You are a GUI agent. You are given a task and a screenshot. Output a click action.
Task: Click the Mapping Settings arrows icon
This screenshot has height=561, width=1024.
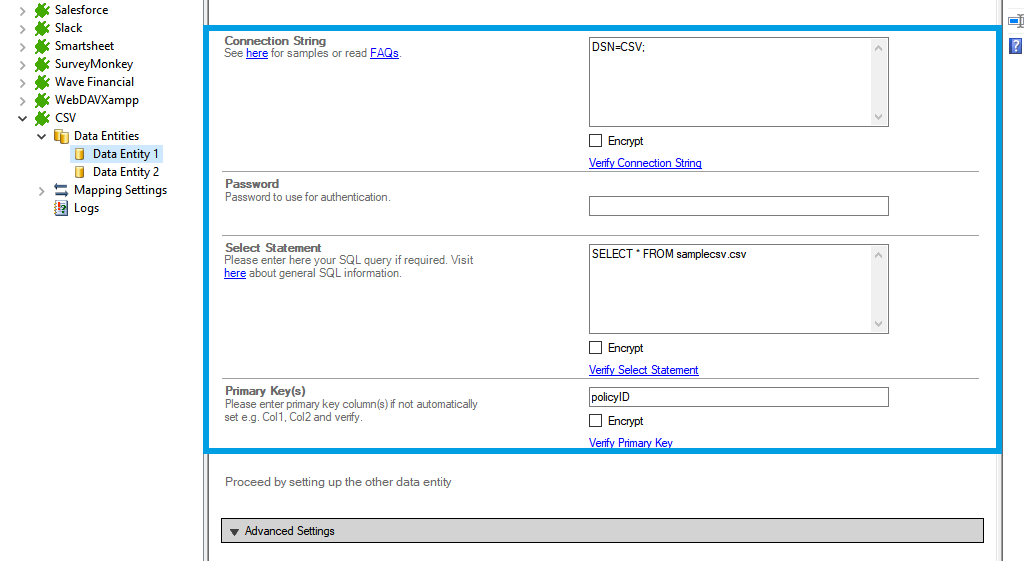pos(61,190)
